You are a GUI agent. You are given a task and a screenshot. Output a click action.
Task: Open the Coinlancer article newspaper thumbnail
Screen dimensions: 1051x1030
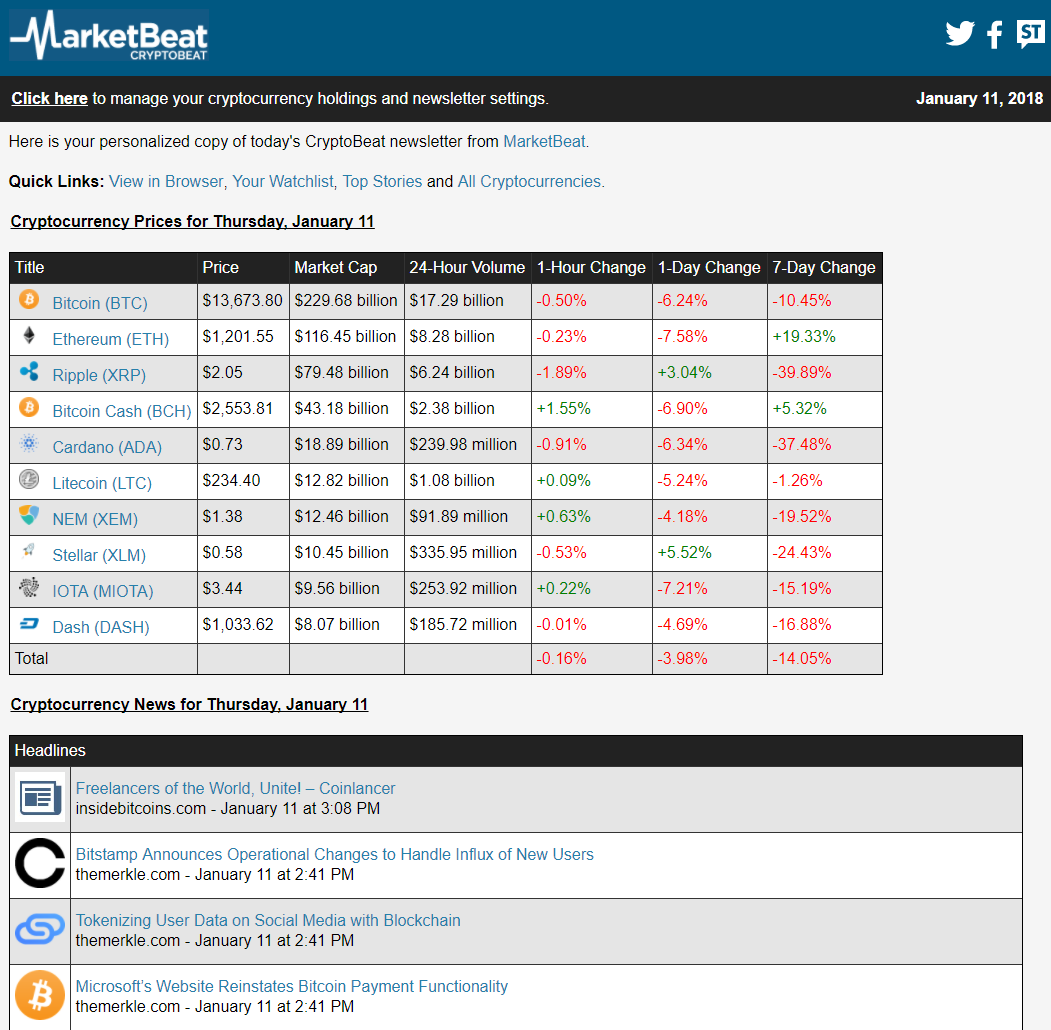point(40,798)
